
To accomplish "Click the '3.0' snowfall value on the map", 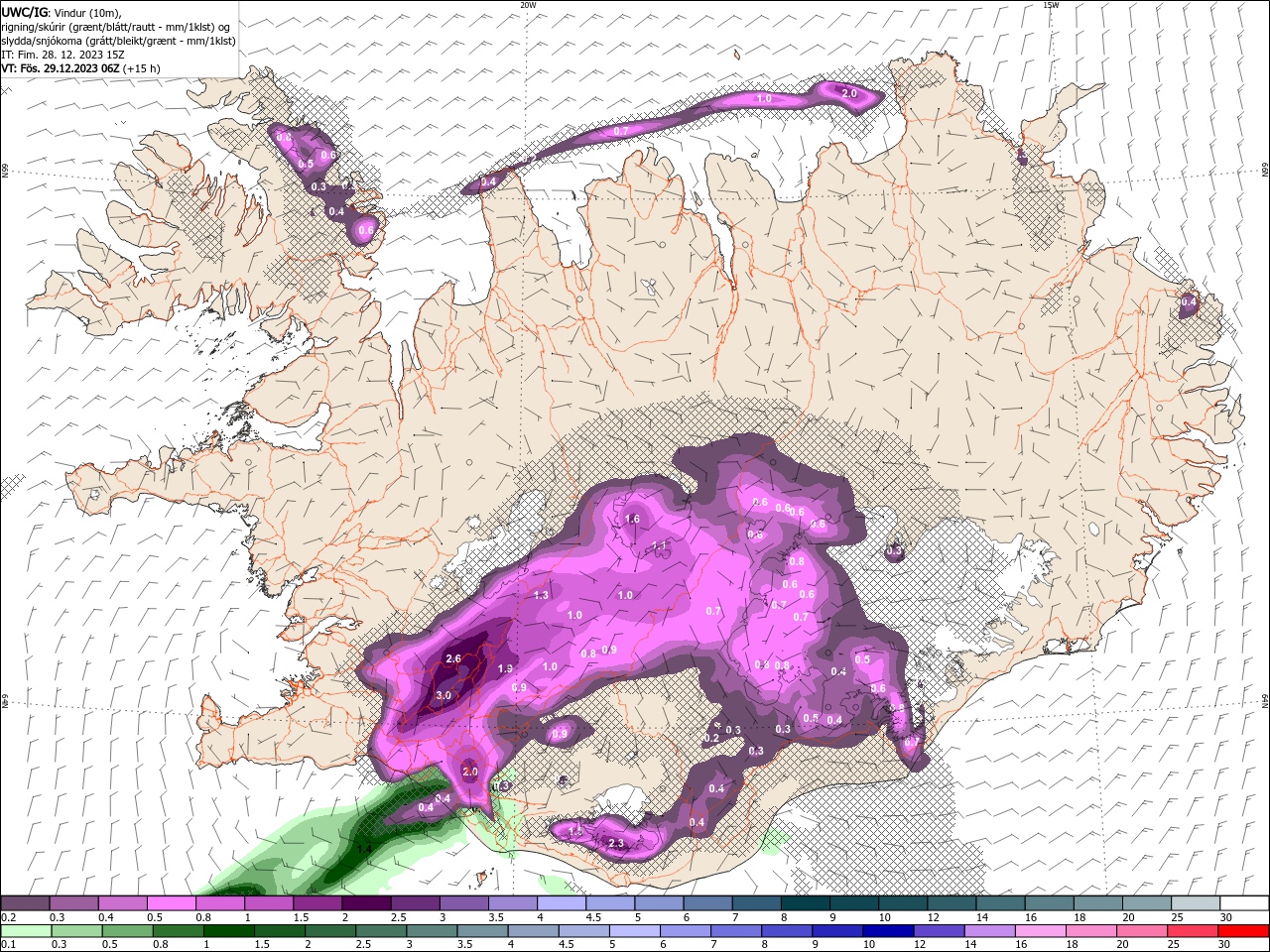I will click(444, 696).
